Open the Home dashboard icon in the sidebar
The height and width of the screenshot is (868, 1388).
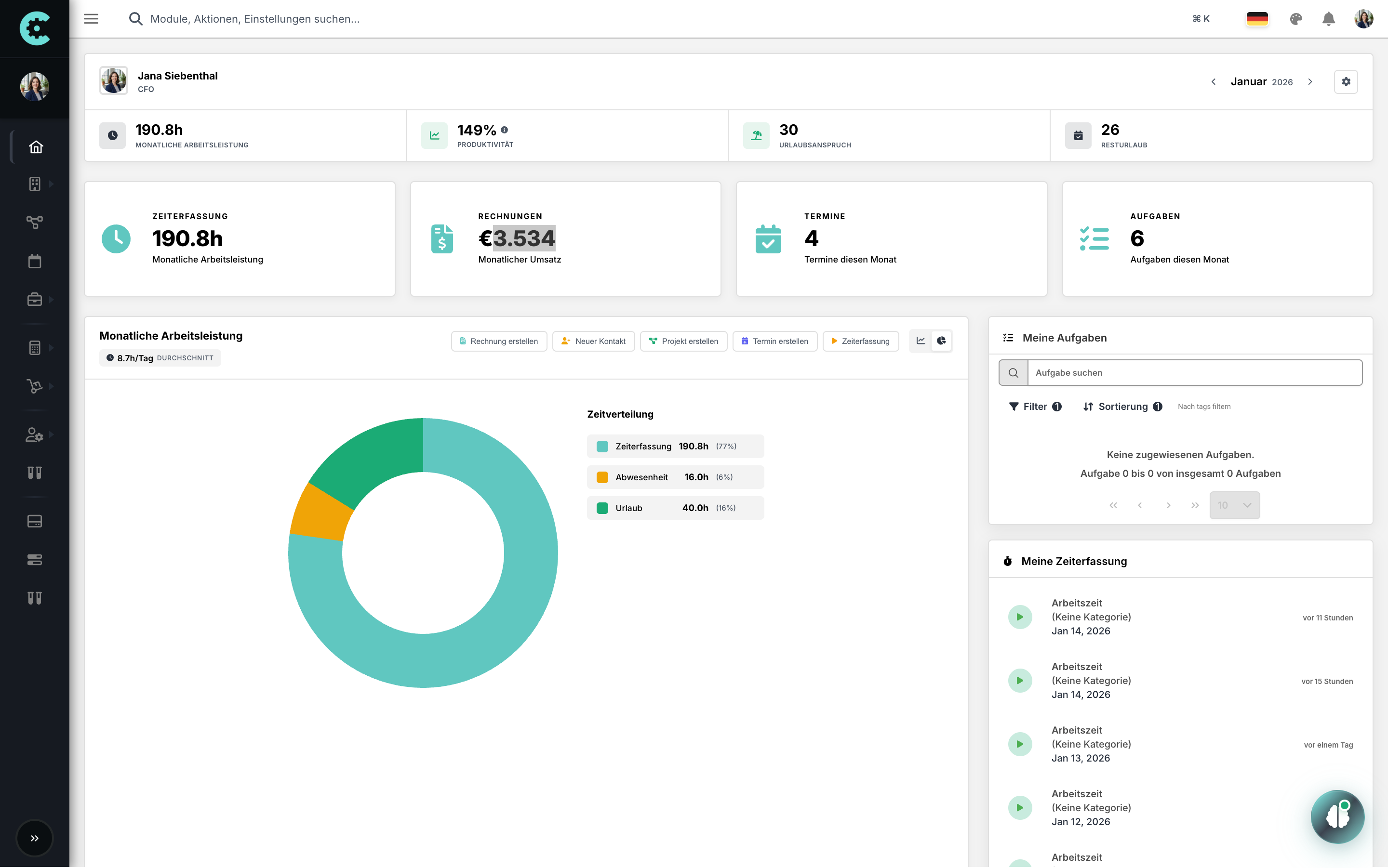35,146
